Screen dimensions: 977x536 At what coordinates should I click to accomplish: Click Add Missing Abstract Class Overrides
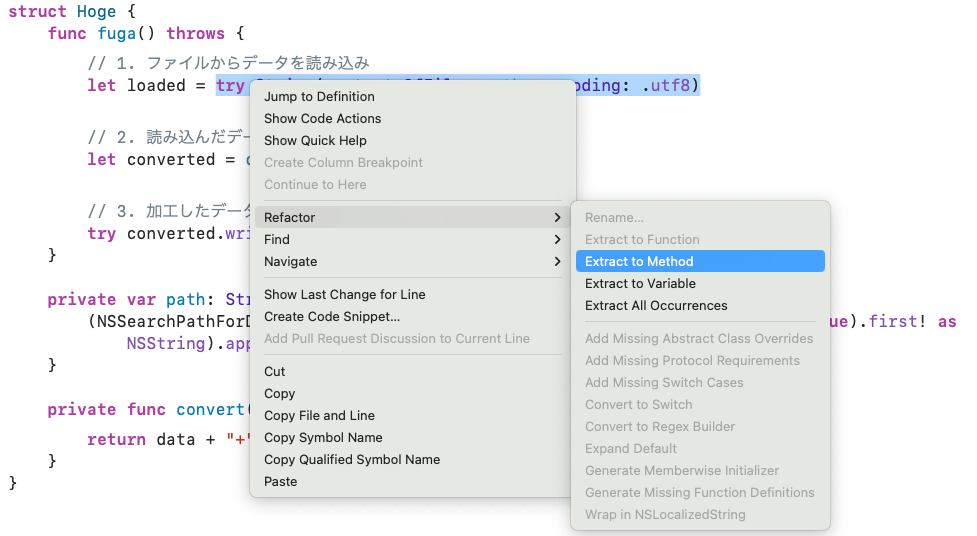700,338
